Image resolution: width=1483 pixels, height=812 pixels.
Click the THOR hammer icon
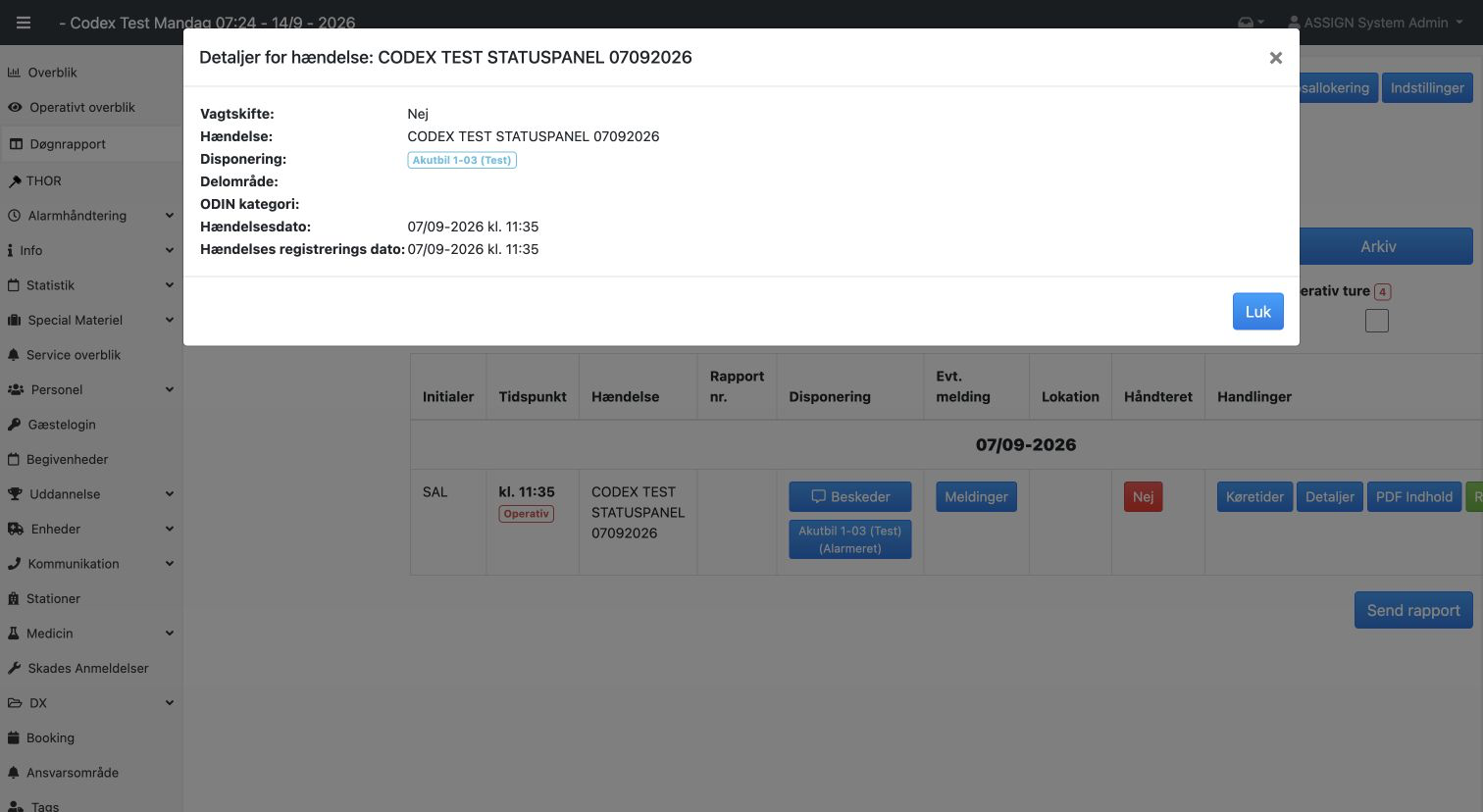[15, 181]
